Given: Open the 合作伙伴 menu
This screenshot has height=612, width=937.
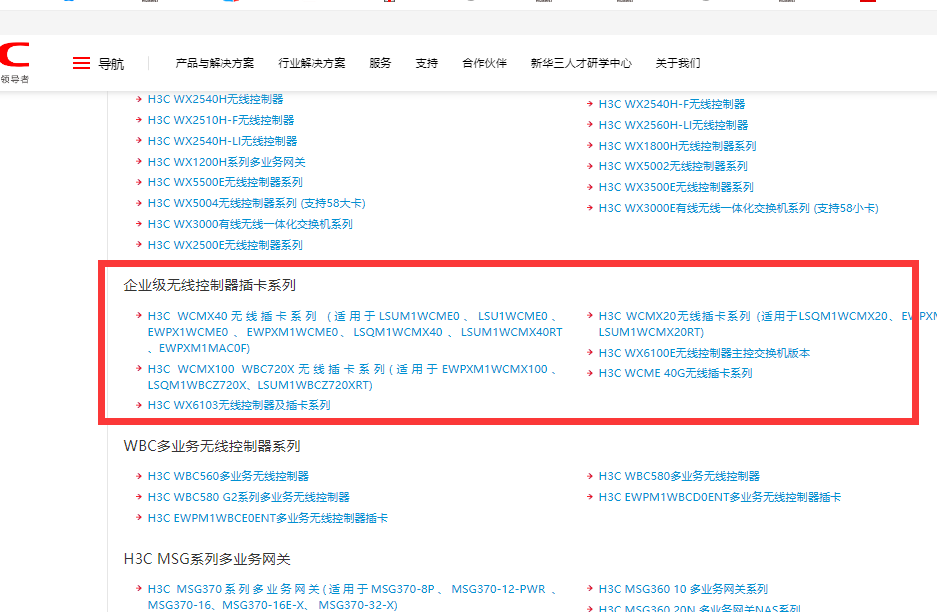Looking at the screenshot, I should coord(485,63).
